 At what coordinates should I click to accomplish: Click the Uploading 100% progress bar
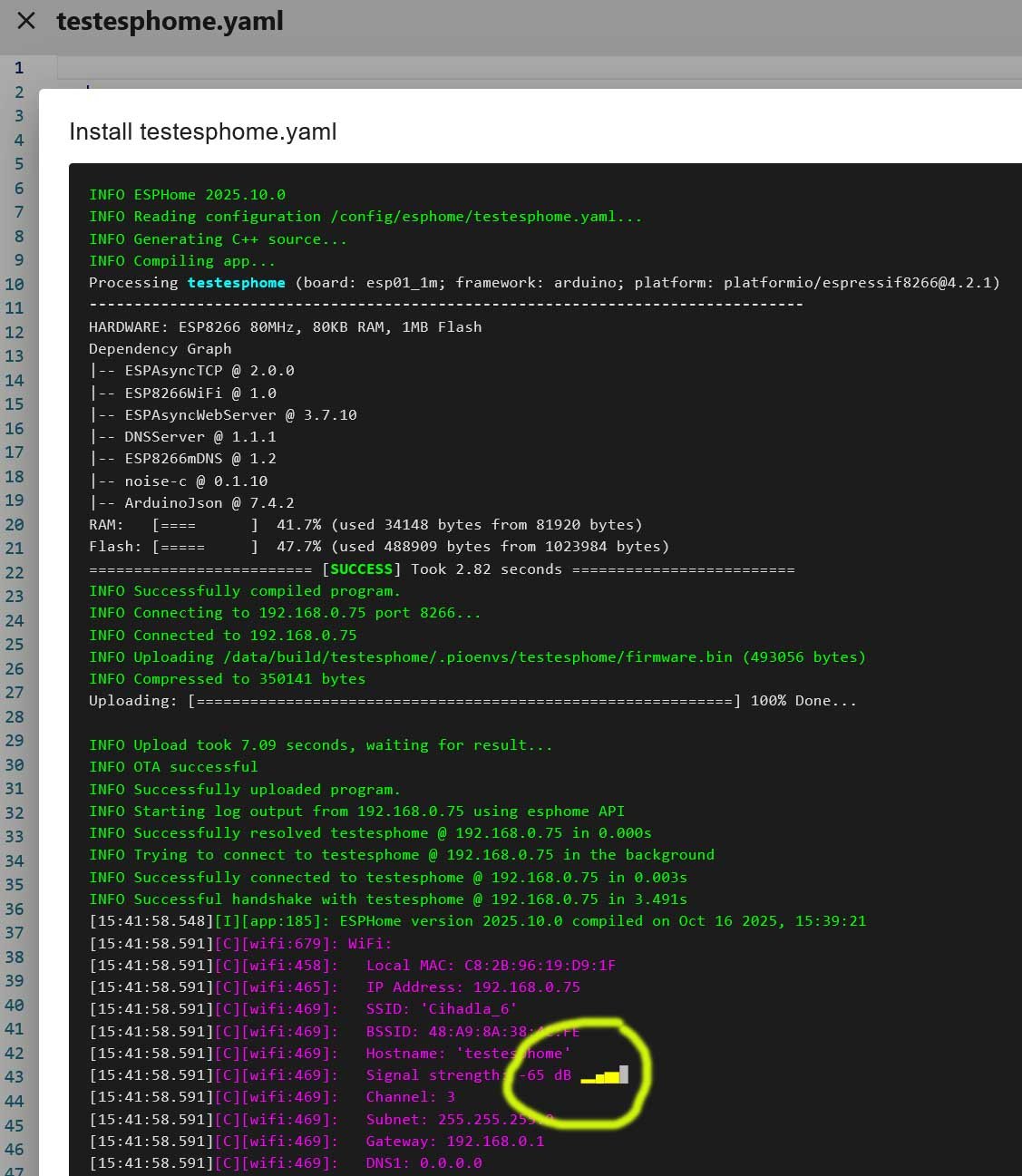pyautogui.click(x=463, y=701)
